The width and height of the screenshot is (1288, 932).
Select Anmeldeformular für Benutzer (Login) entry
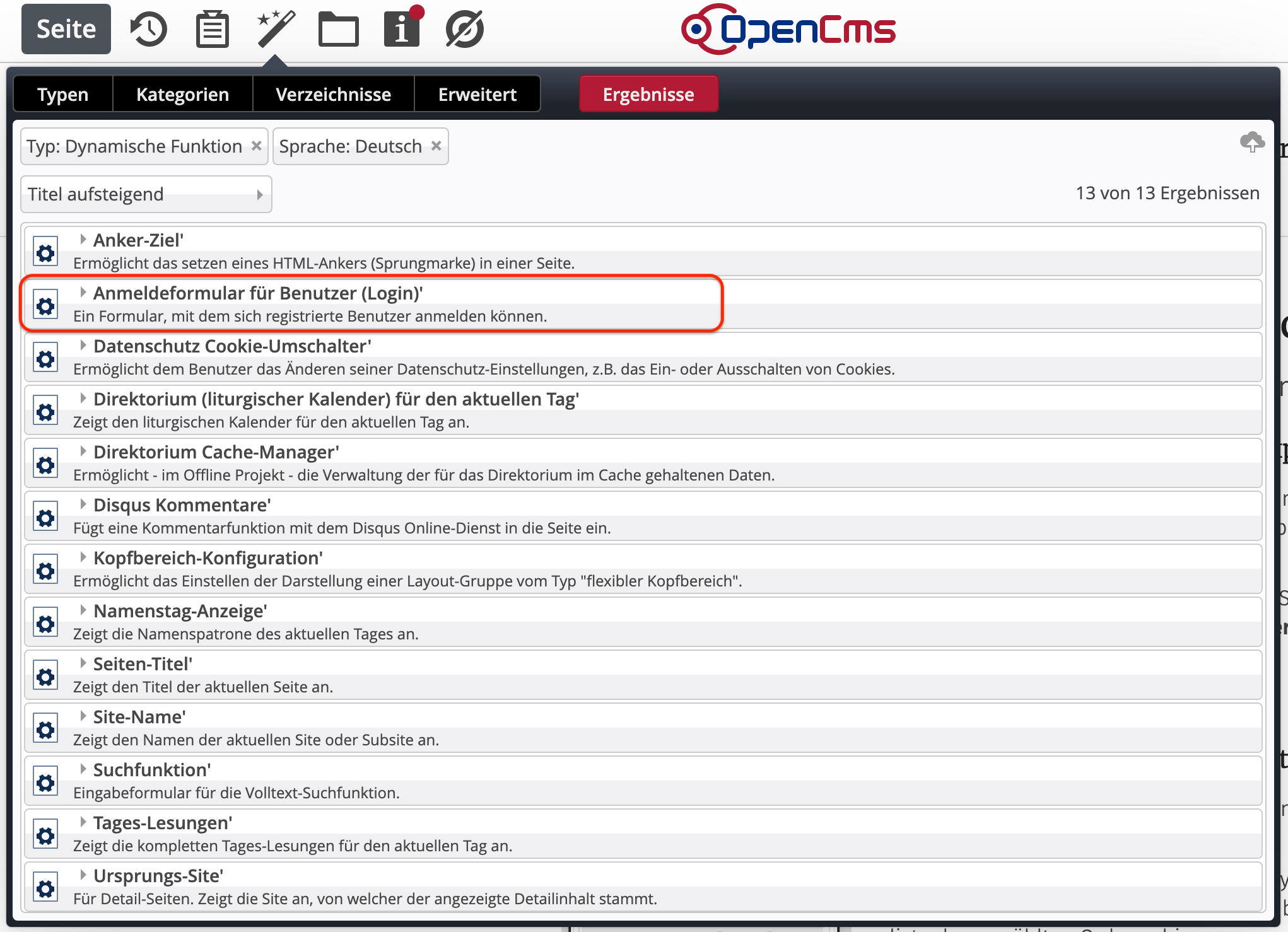[259, 294]
